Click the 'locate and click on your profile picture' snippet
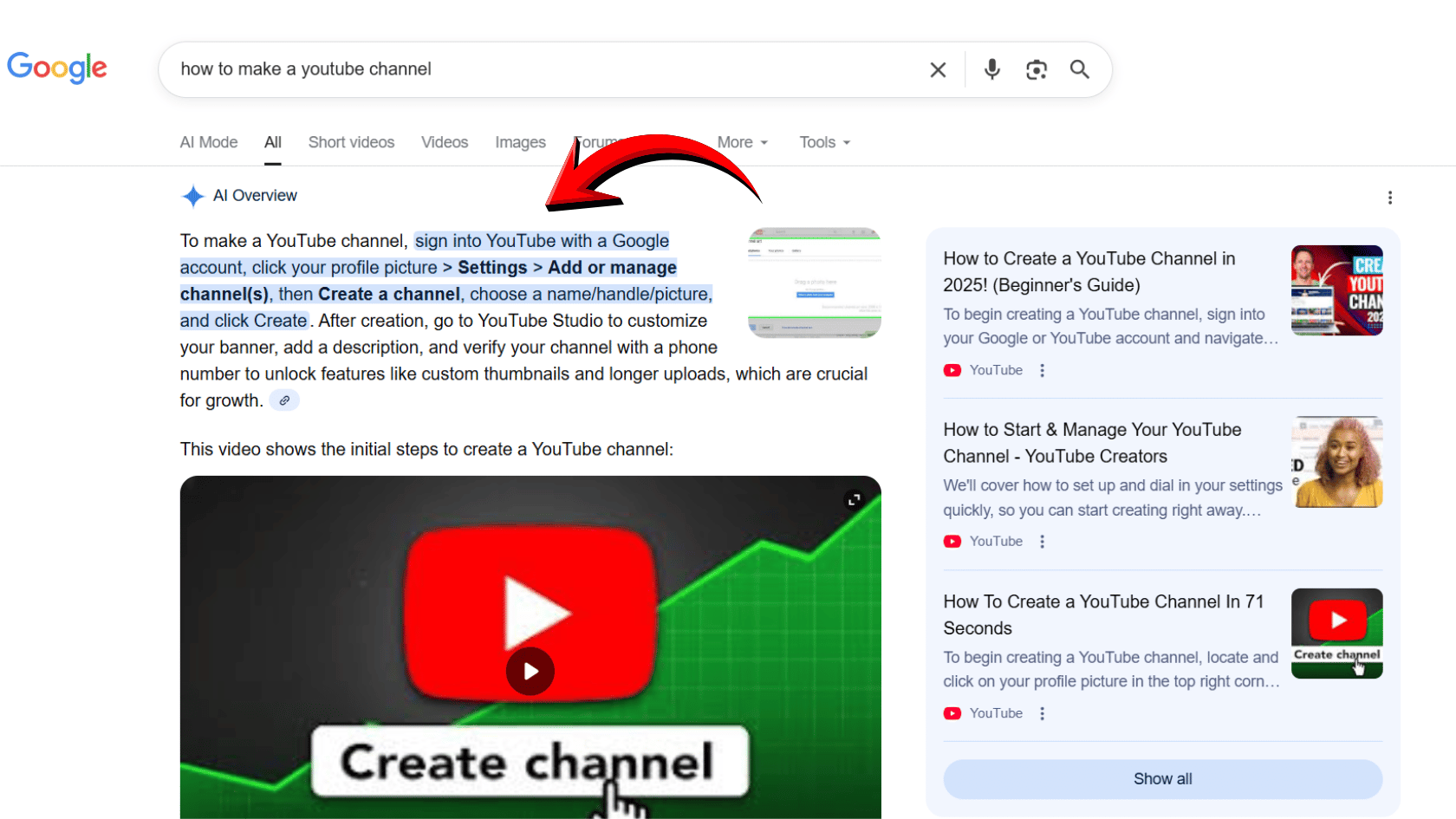 tap(1111, 670)
